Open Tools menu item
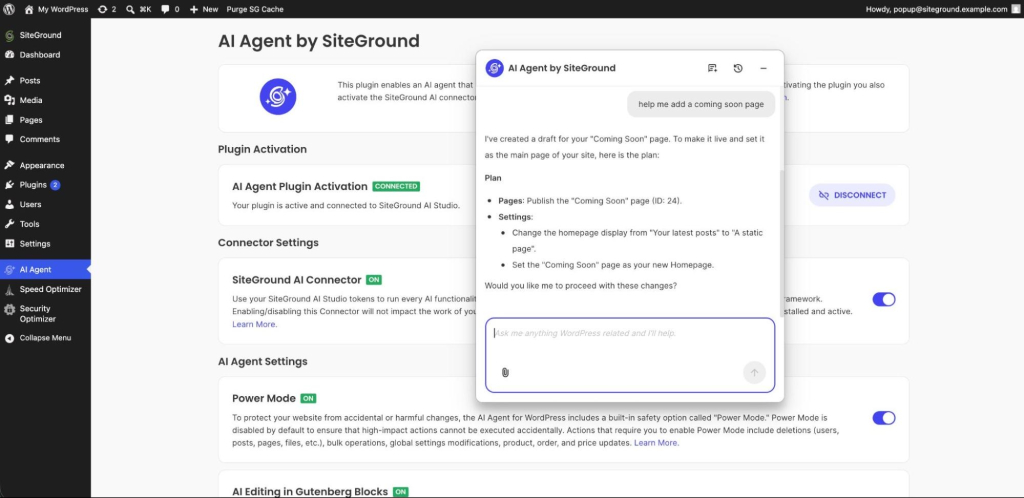 tap(45, 224)
